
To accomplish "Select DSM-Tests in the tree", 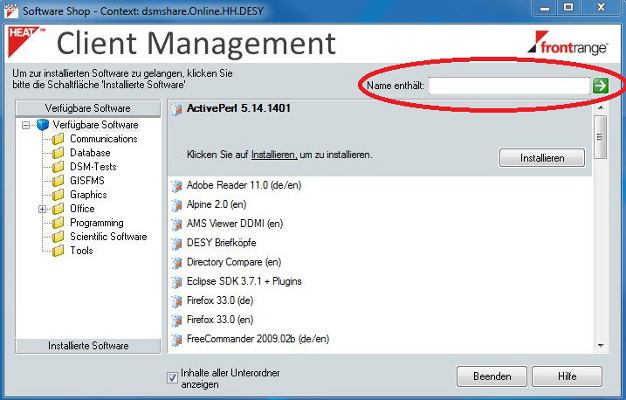I will click(x=93, y=167).
